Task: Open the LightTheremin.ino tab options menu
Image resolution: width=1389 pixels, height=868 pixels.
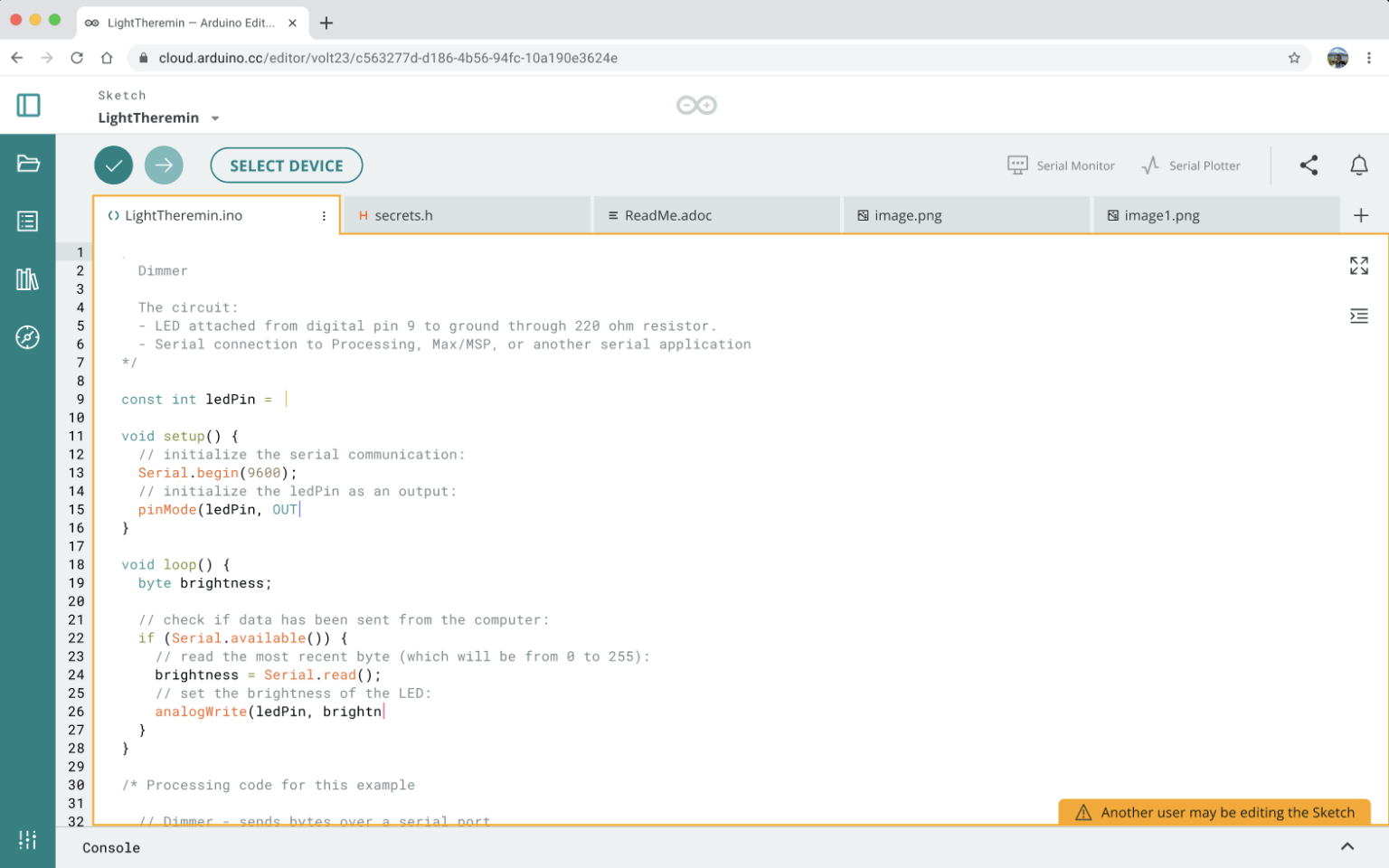Action: [x=323, y=215]
